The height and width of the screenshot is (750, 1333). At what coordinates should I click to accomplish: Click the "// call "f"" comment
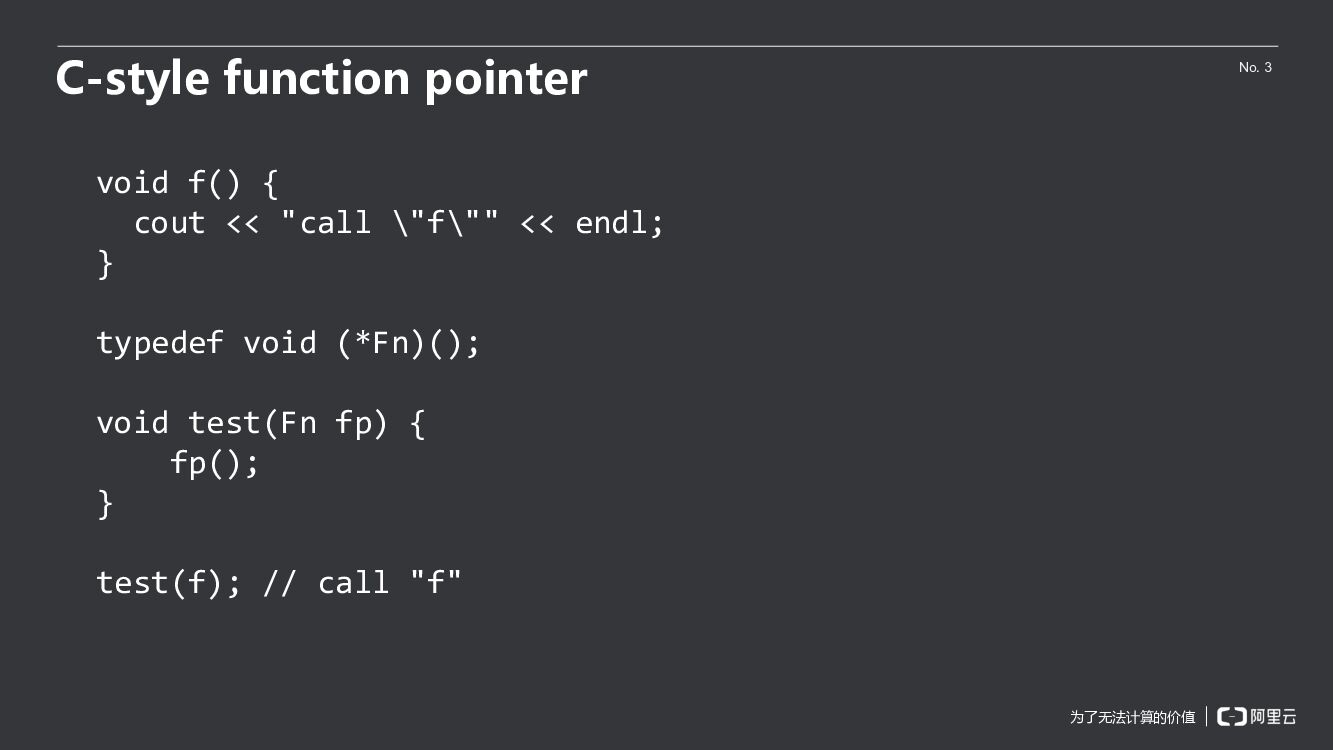(362, 583)
